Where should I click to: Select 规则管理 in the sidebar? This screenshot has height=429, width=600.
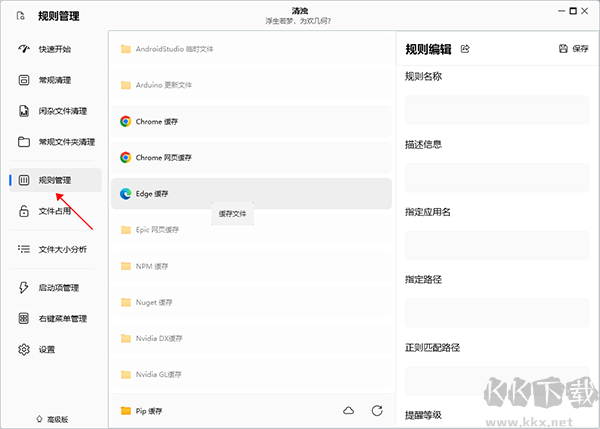pos(55,180)
